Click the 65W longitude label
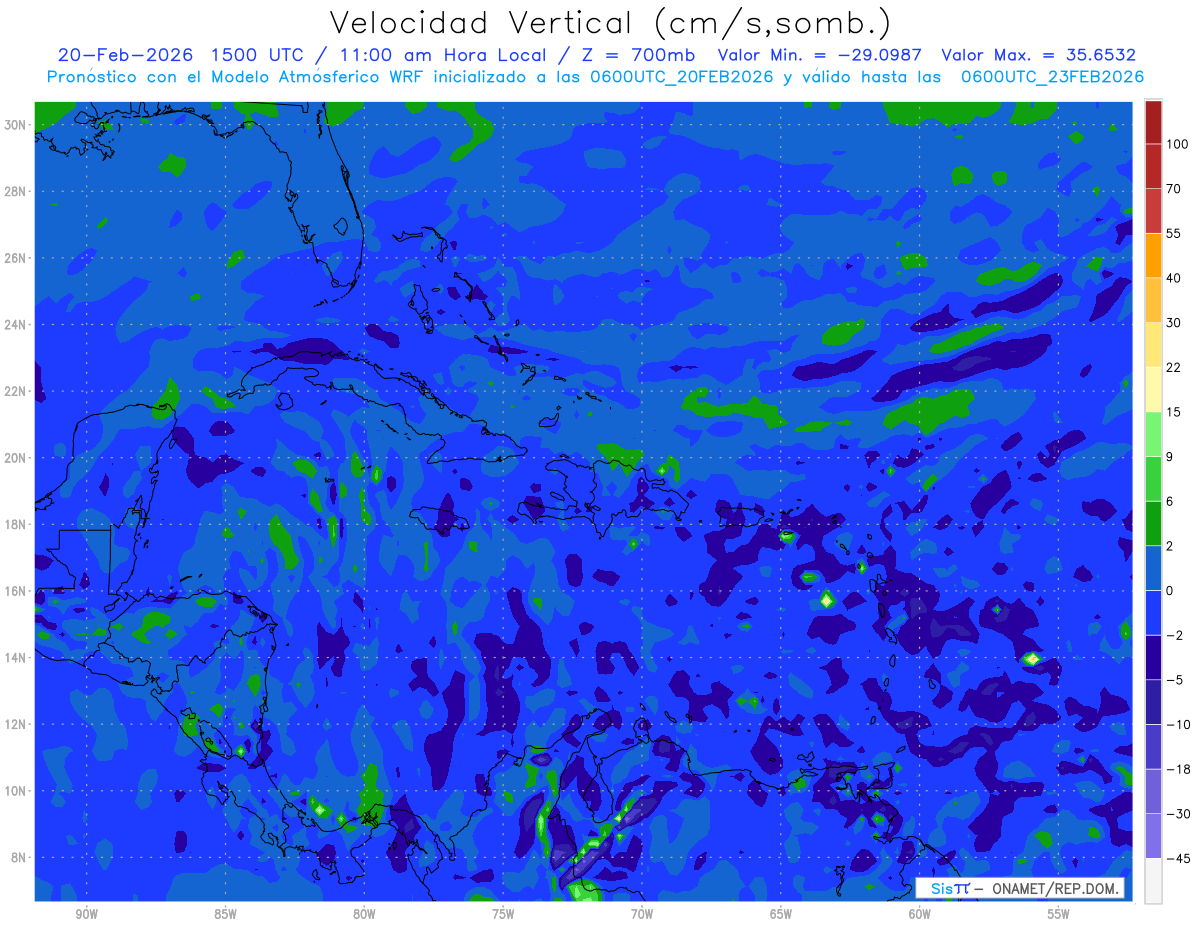Image resolution: width=1200 pixels, height=927 pixels. 781,915
